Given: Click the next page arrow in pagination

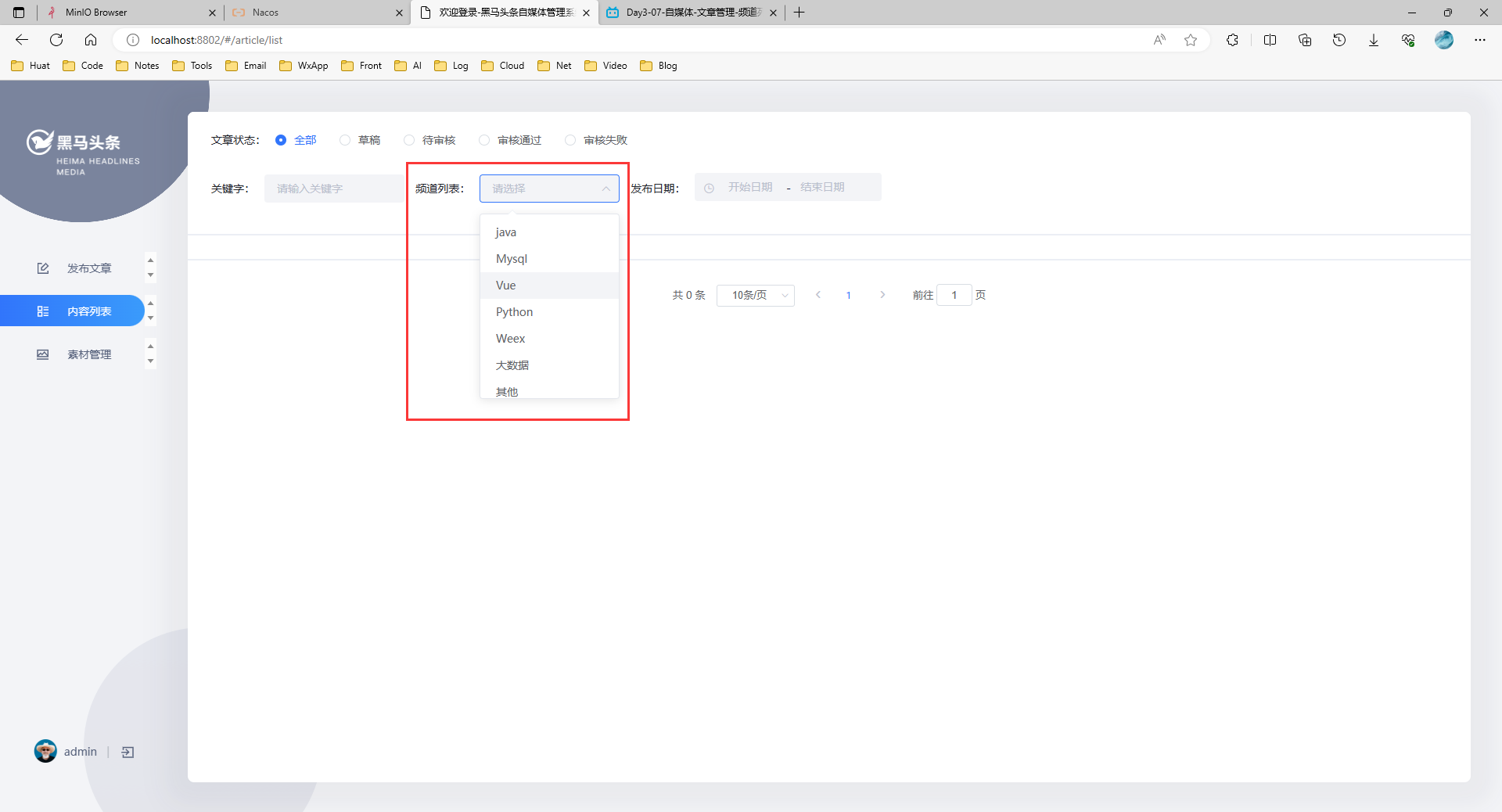Looking at the screenshot, I should coord(882,295).
